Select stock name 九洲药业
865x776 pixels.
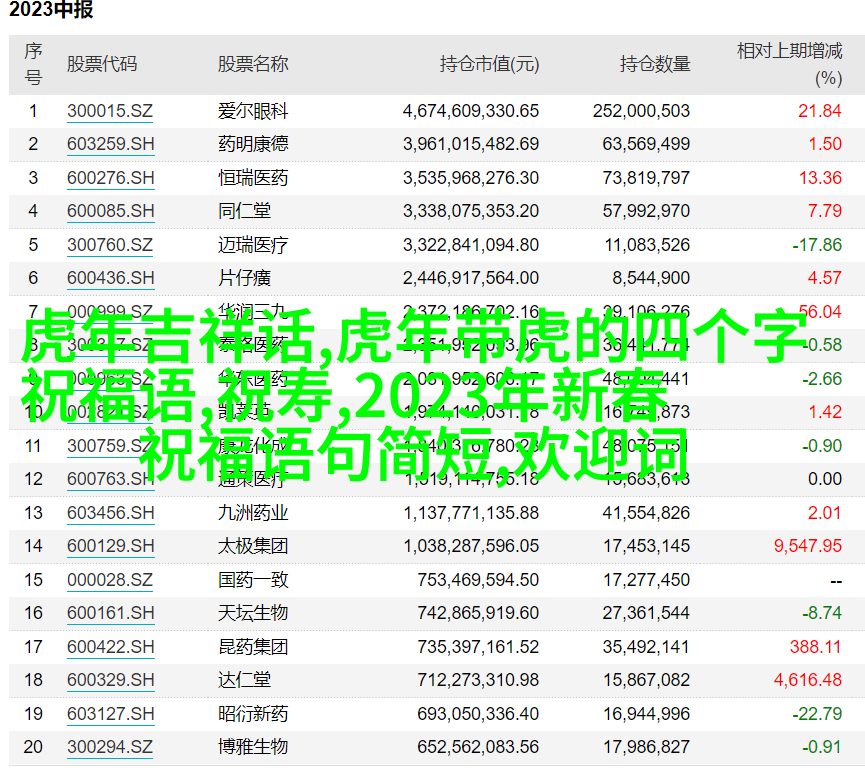[253, 513]
